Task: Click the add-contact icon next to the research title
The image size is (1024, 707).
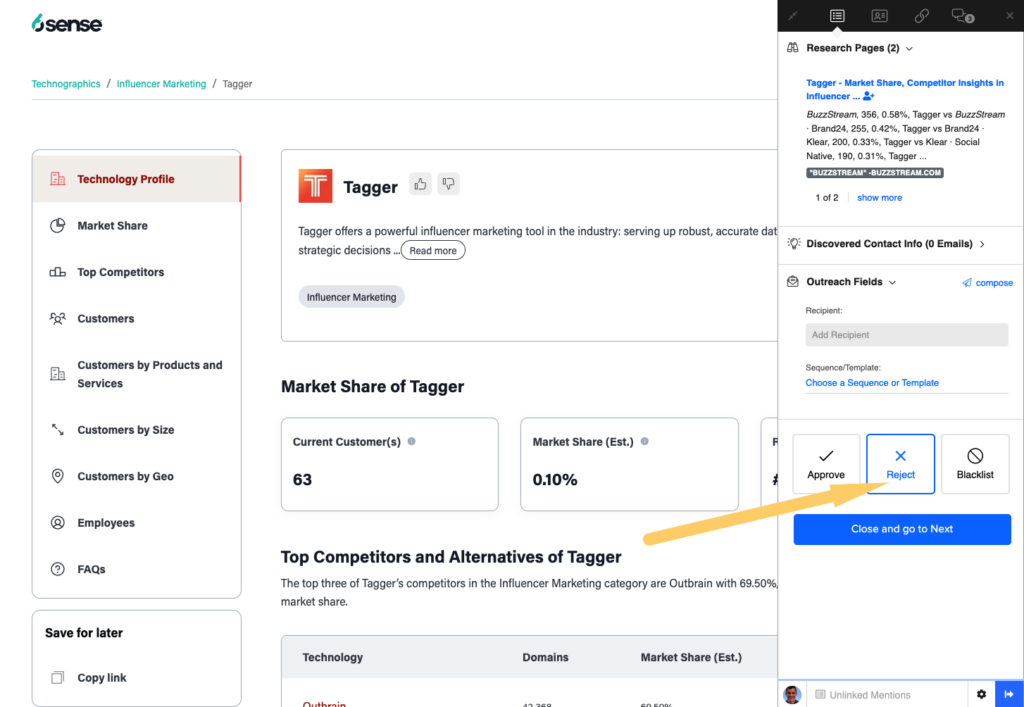Action: 868,96
